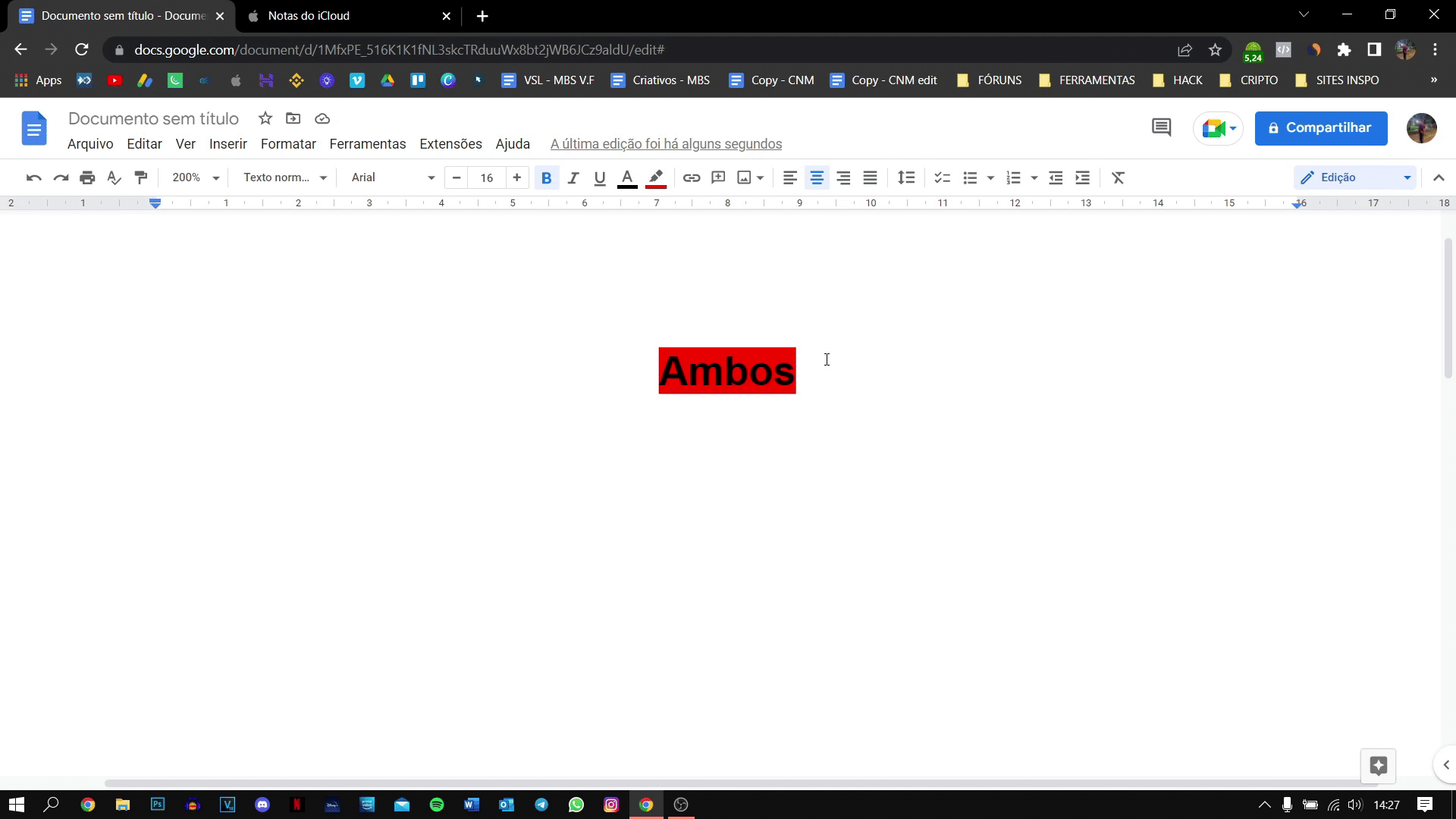Open the 200% zoom dropdown
This screenshot has height=819, width=1456.
click(x=195, y=177)
